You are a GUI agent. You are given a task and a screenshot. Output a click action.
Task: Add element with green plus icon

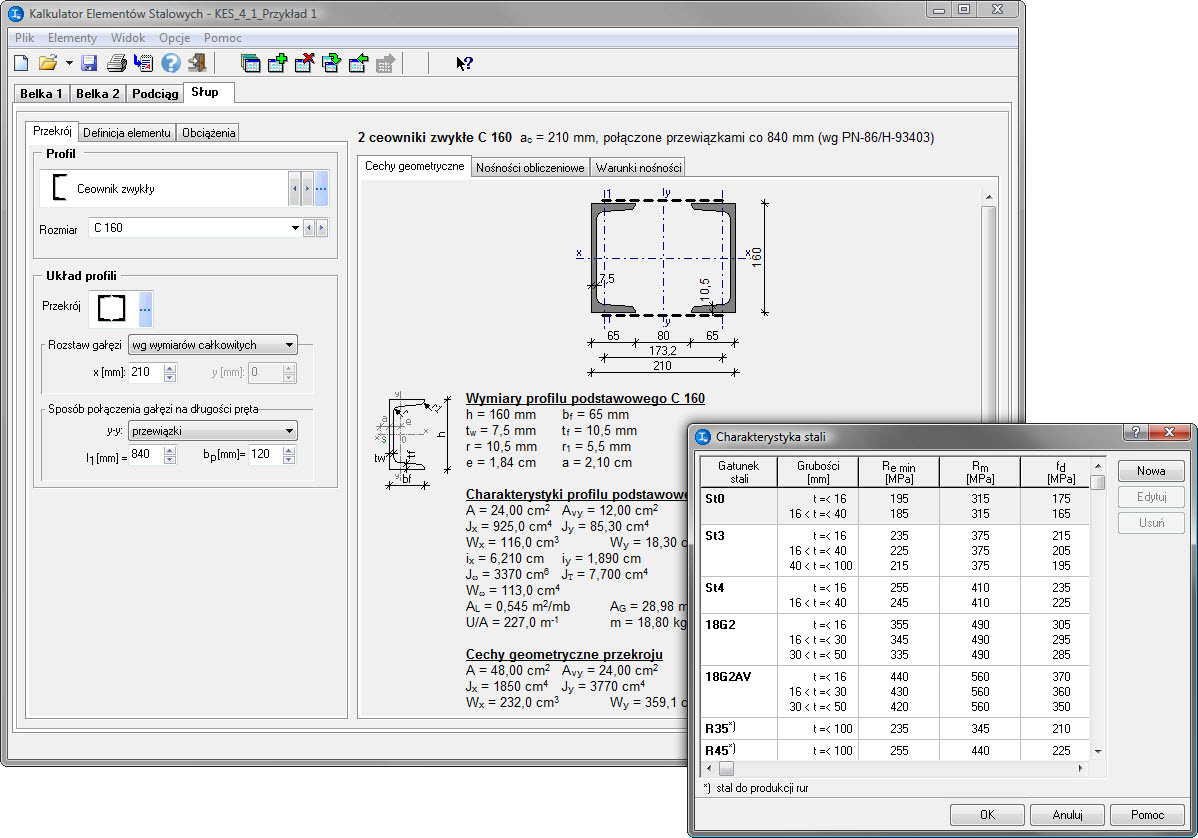coord(277,64)
